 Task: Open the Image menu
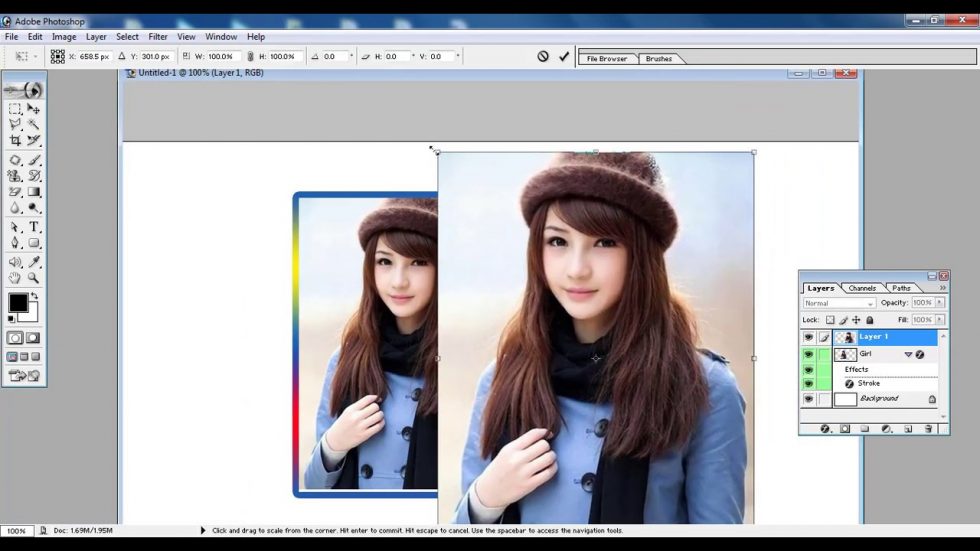pyautogui.click(x=64, y=37)
